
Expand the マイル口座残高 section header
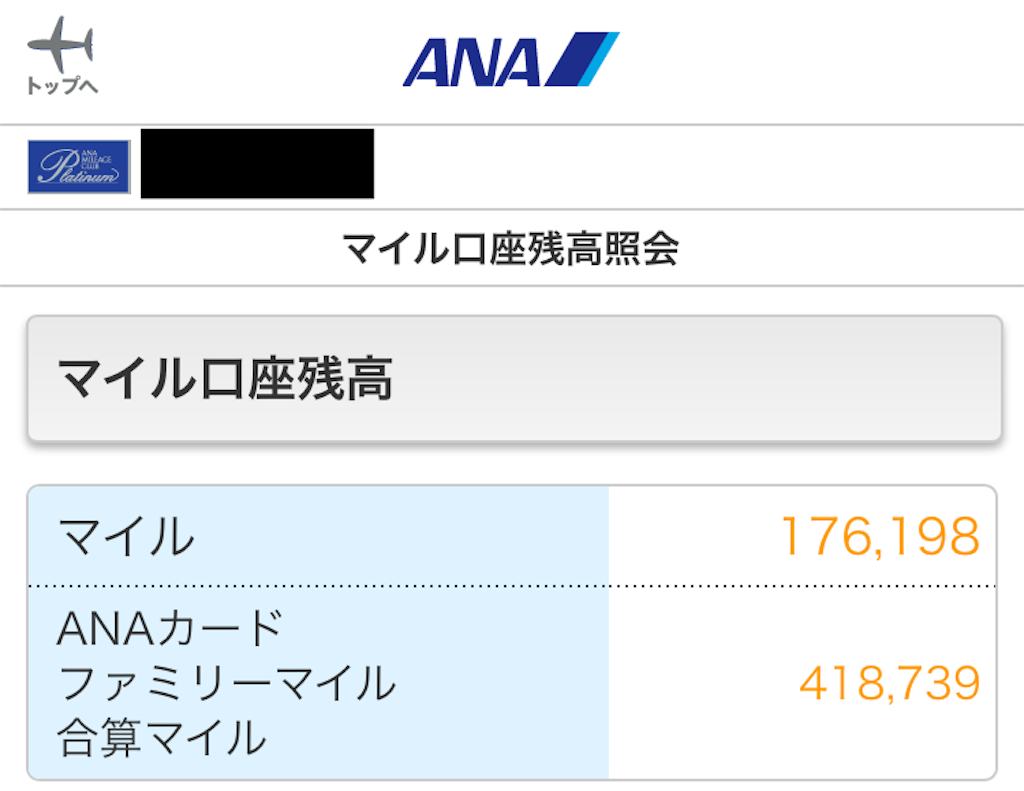(x=513, y=379)
